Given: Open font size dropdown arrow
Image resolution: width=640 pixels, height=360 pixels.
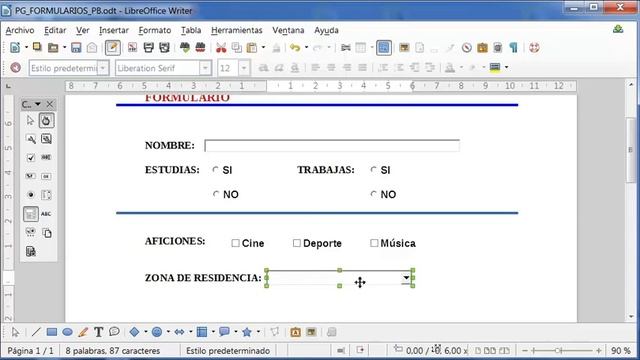Looking at the screenshot, I should coord(244,68).
